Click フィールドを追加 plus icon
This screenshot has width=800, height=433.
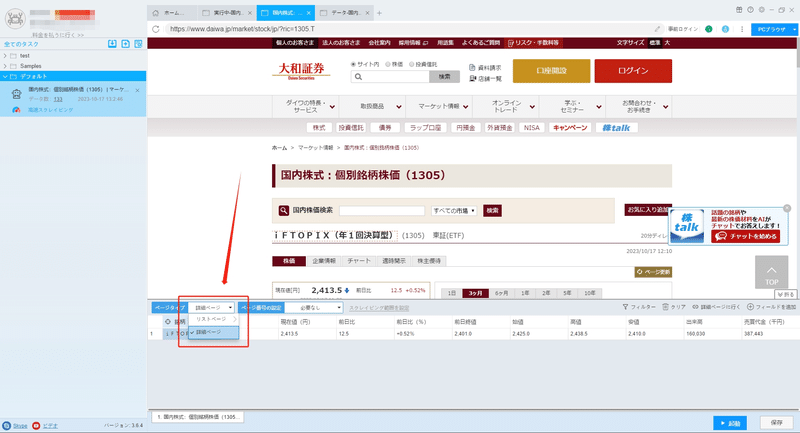coord(750,307)
